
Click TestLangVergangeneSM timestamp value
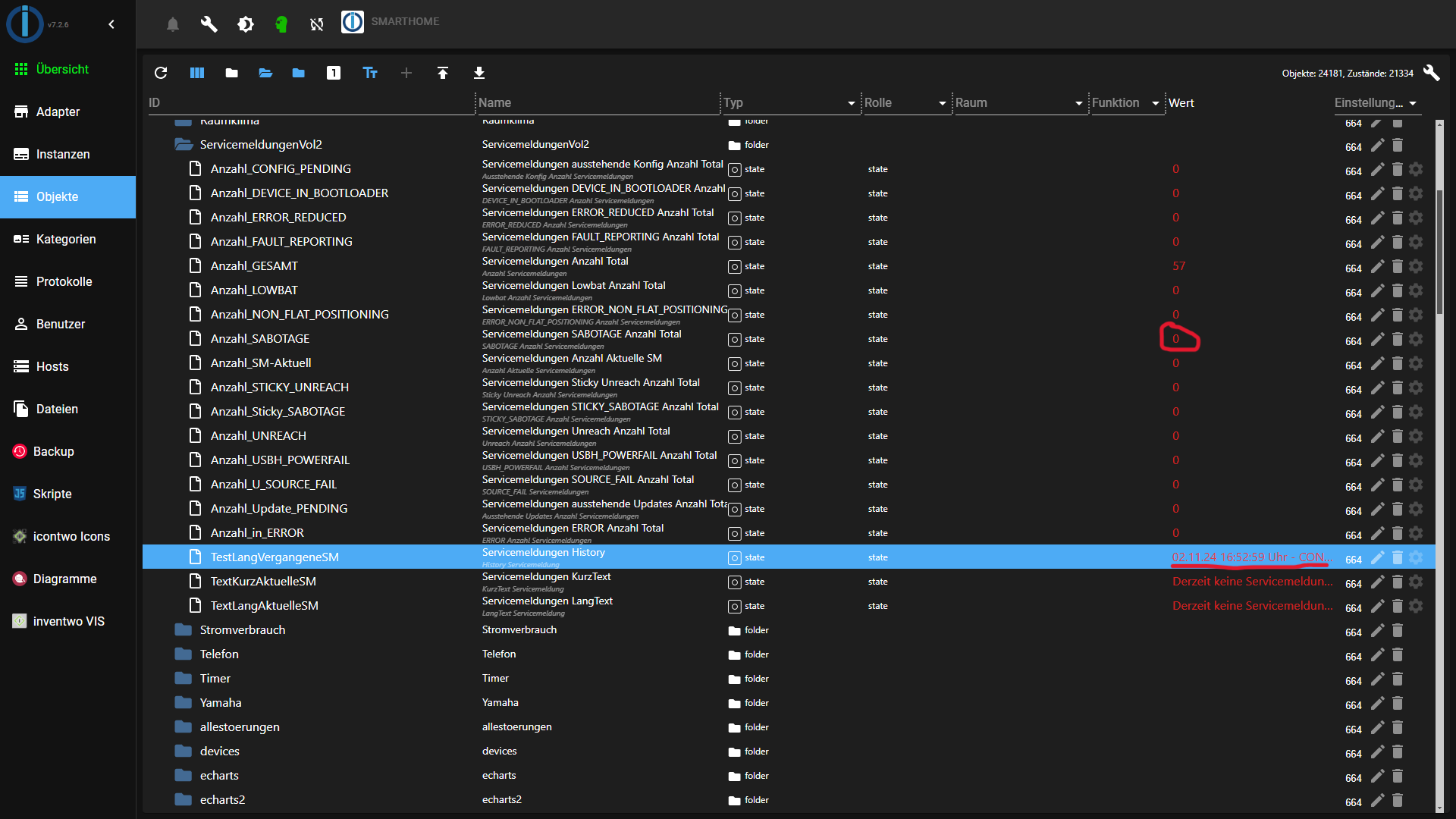pos(1252,557)
